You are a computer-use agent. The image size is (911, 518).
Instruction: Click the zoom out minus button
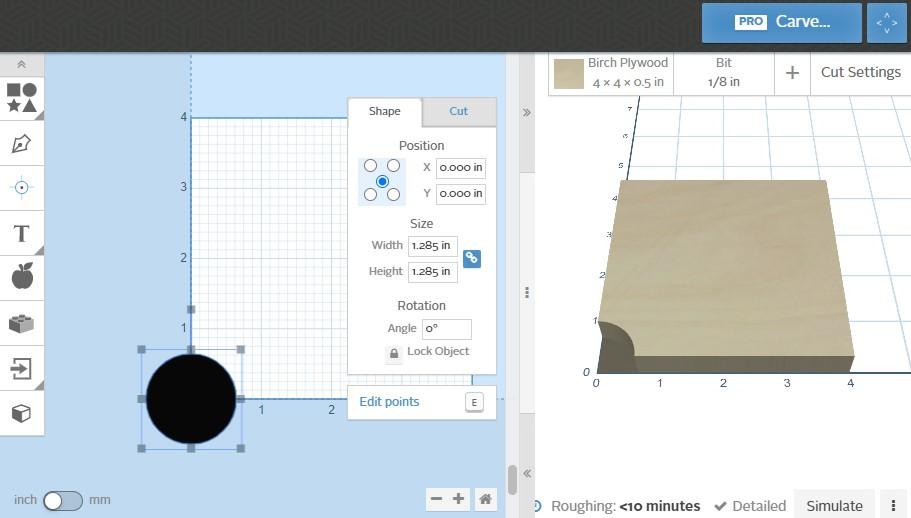[436, 498]
